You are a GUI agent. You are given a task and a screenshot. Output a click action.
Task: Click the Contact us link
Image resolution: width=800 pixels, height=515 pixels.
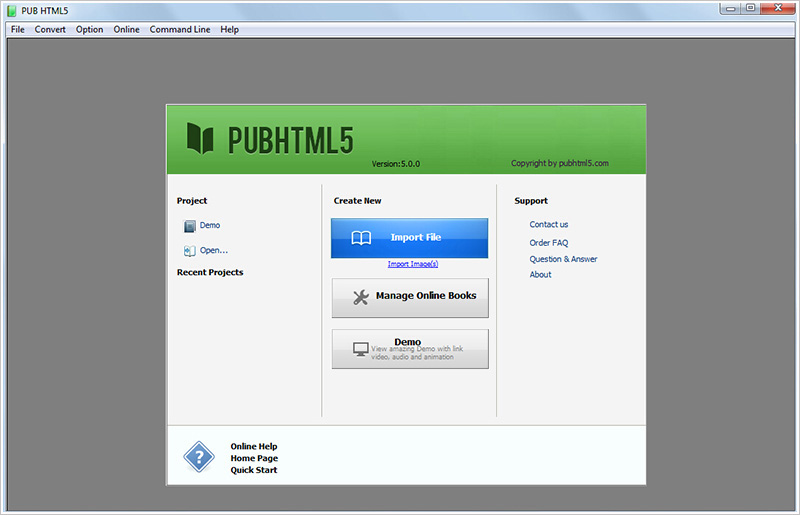point(548,224)
